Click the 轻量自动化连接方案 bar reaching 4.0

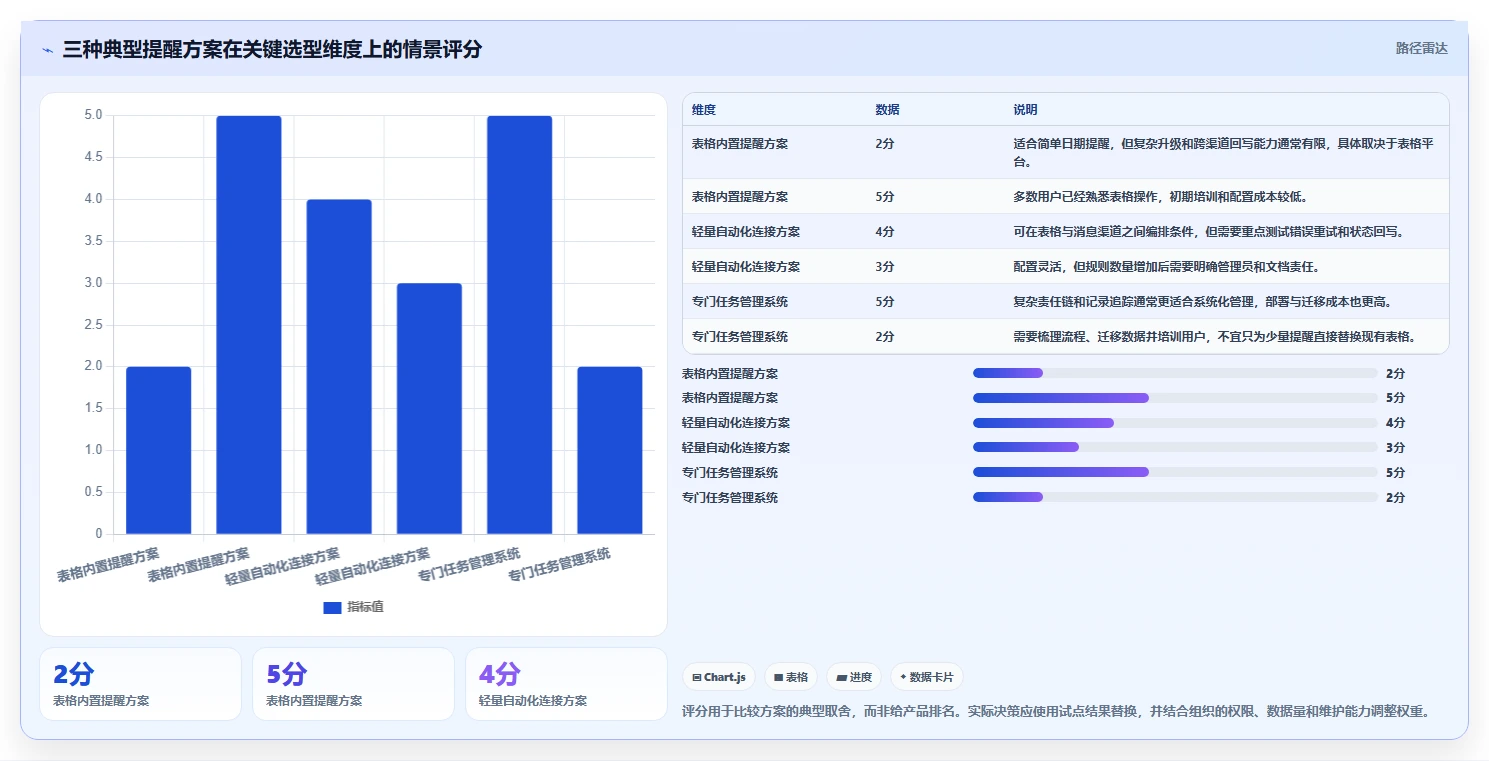(339, 367)
